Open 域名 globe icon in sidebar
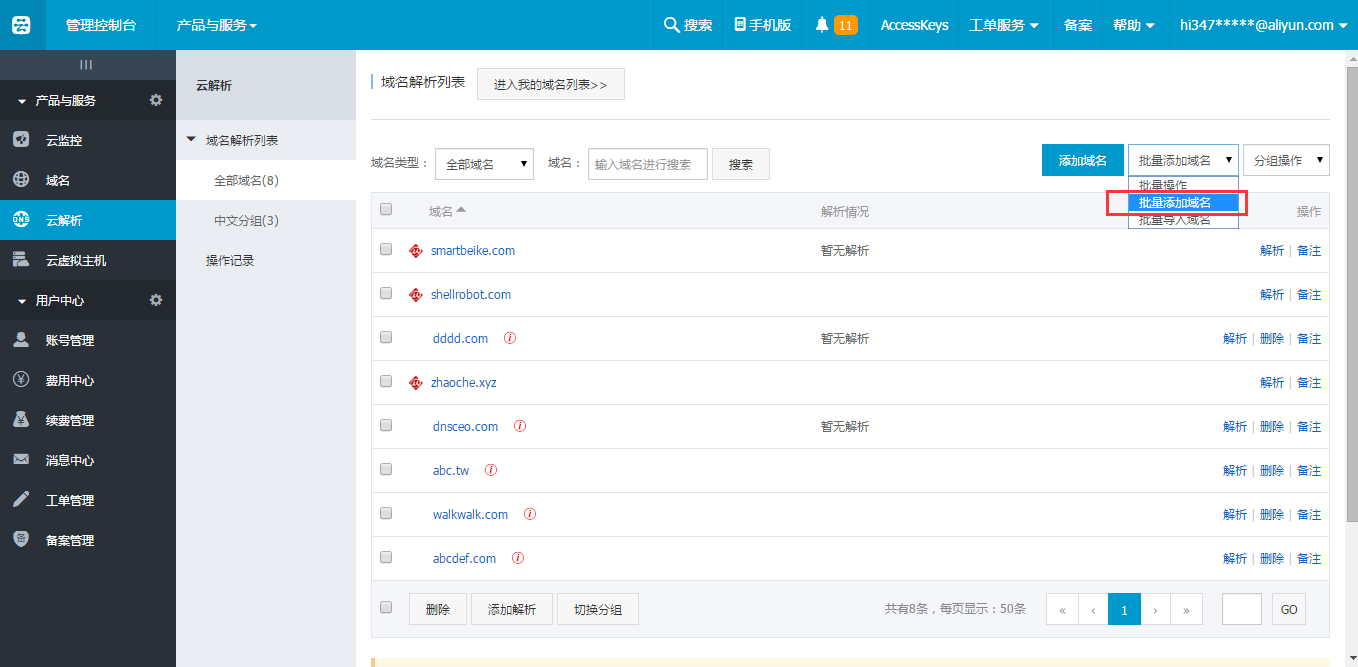The width and height of the screenshot is (1358, 667). 21,180
